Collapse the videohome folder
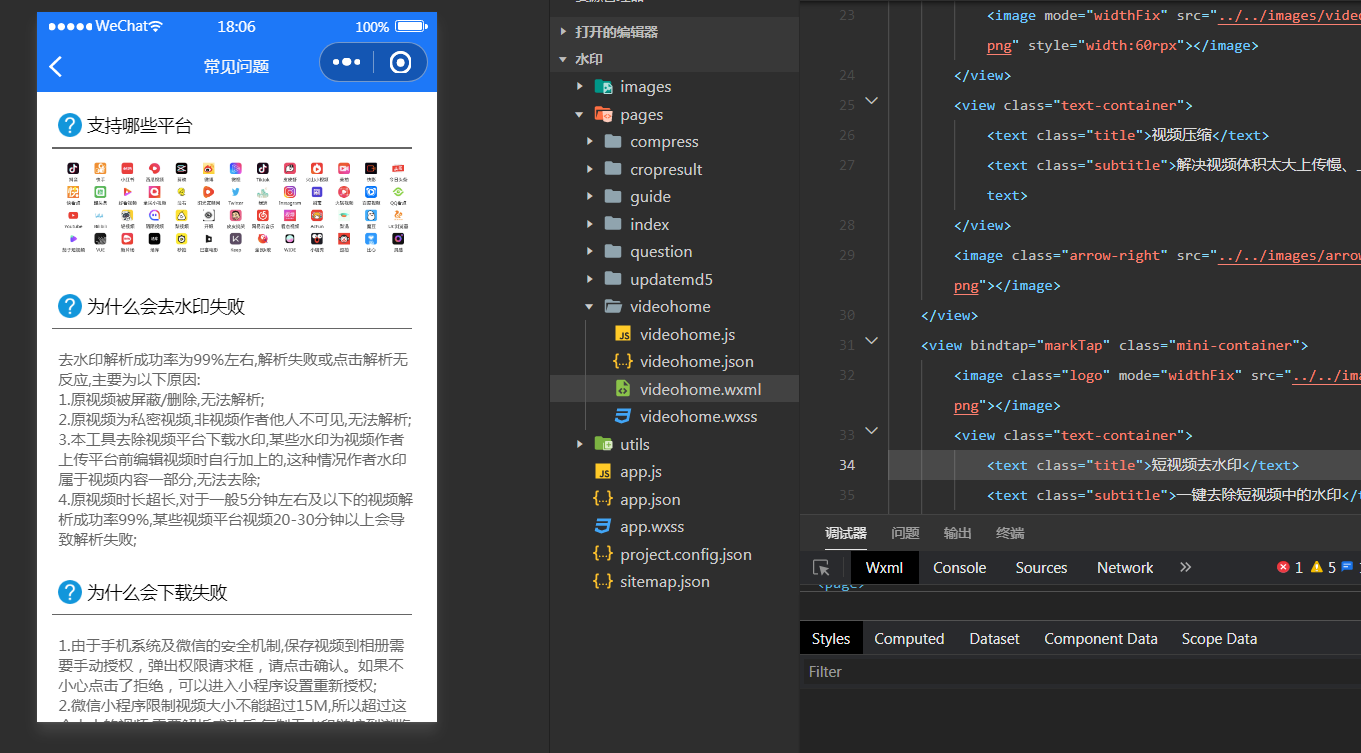 [590, 307]
